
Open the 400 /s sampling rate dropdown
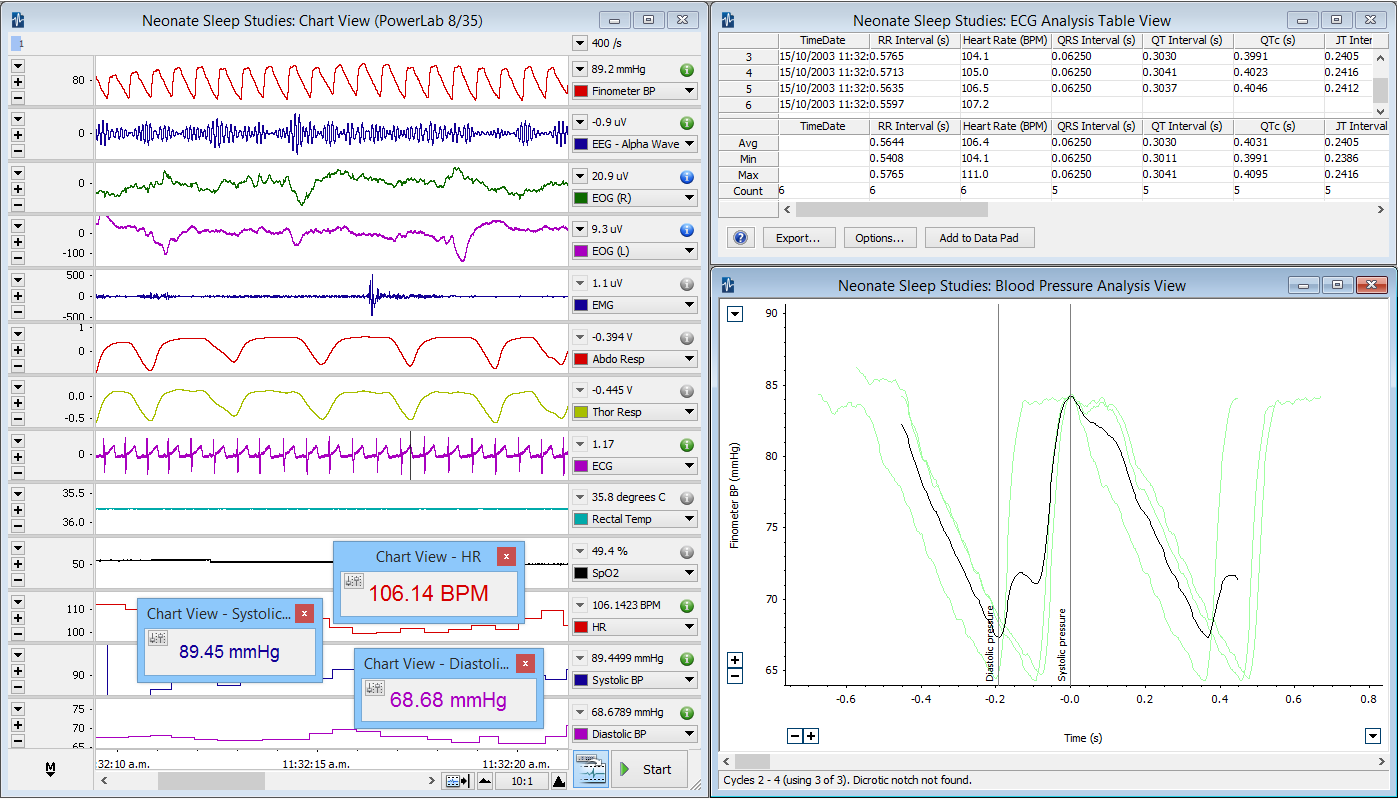579,43
